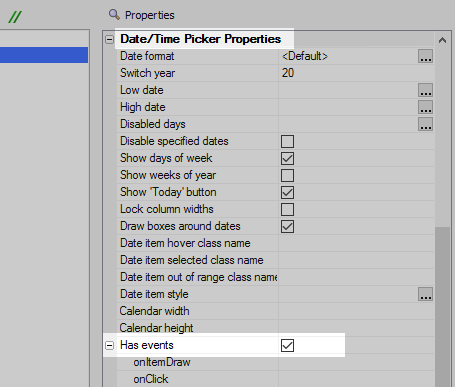455x387 pixels.
Task: Select Date item out of range class name
Action: (x=199, y=277)
